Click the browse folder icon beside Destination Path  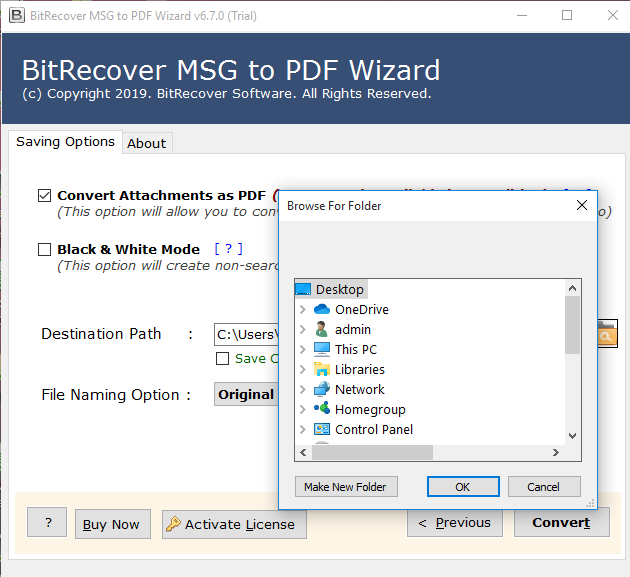point(607,334)
